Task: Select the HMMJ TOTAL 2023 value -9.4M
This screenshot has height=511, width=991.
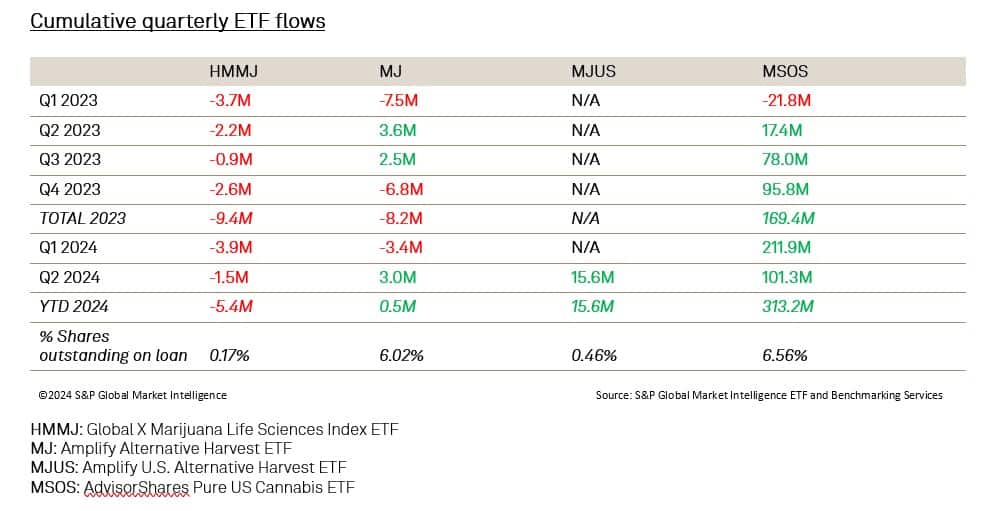Action: pos(230,218)
